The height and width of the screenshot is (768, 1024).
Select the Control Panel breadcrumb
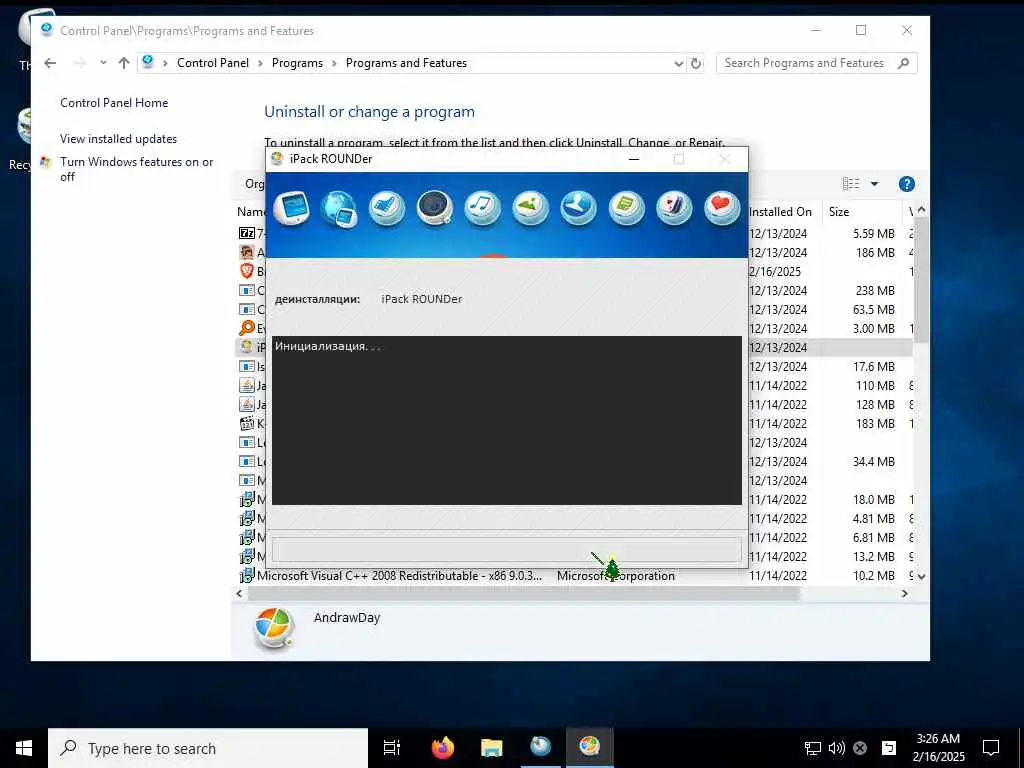point(213,63)
